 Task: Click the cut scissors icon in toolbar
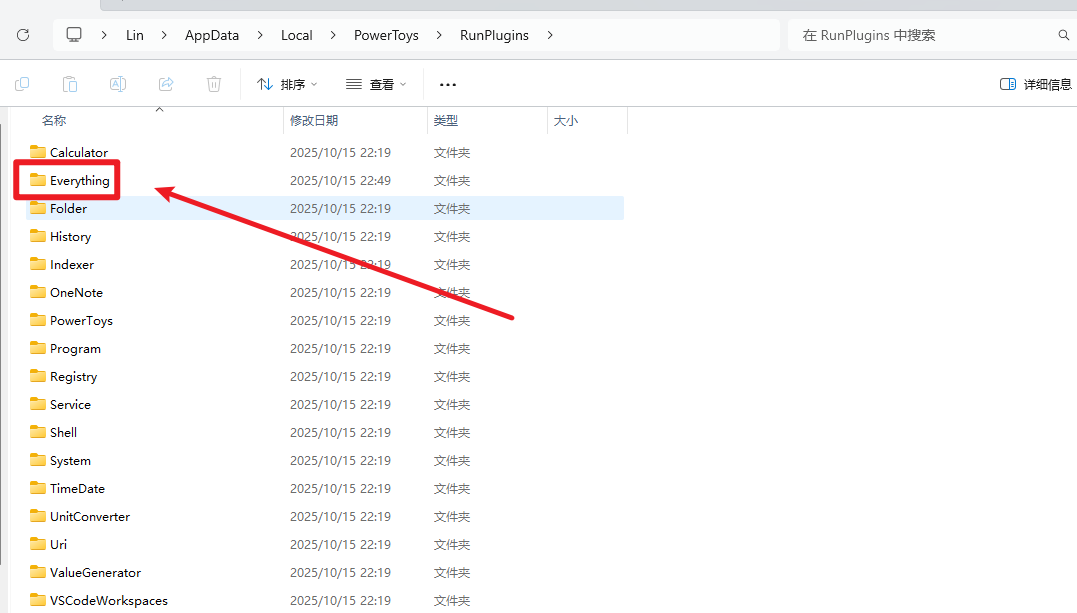[22, 84]
